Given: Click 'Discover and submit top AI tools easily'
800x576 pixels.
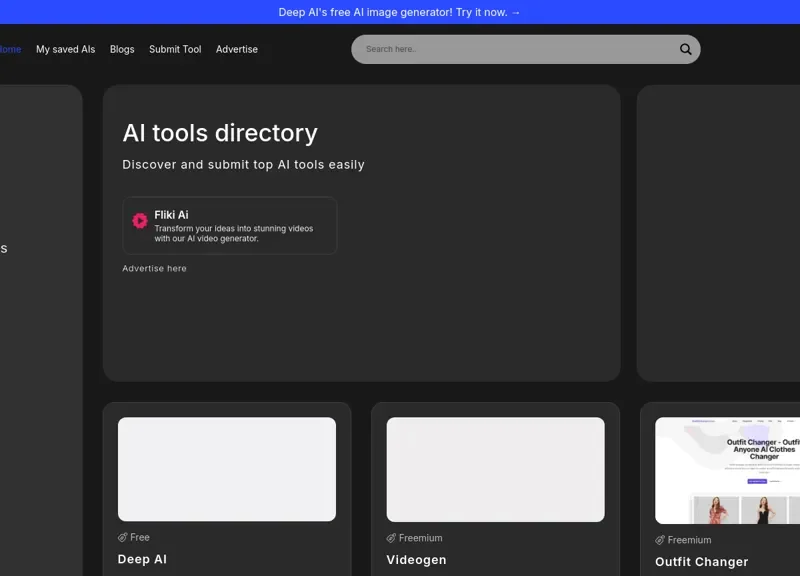Looking at the screenshot, I should coord(243,165).
